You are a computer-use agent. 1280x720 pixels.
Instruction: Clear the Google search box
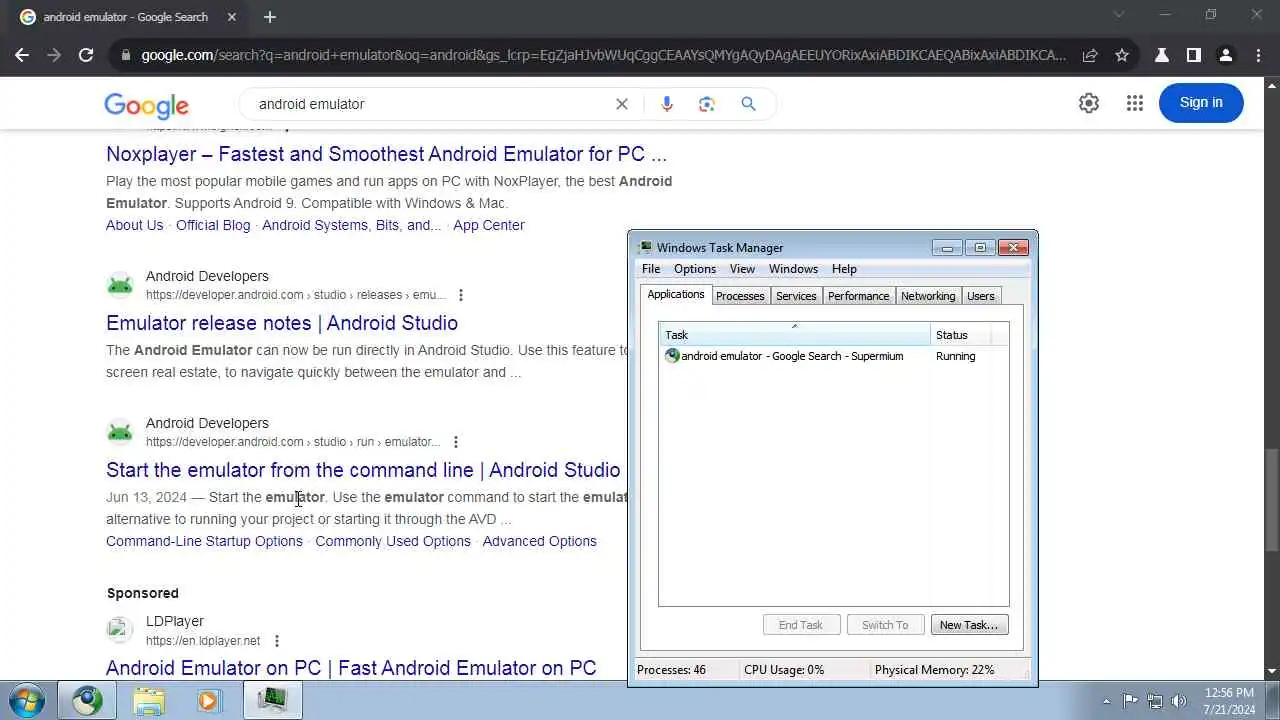(x=622, y=104)
